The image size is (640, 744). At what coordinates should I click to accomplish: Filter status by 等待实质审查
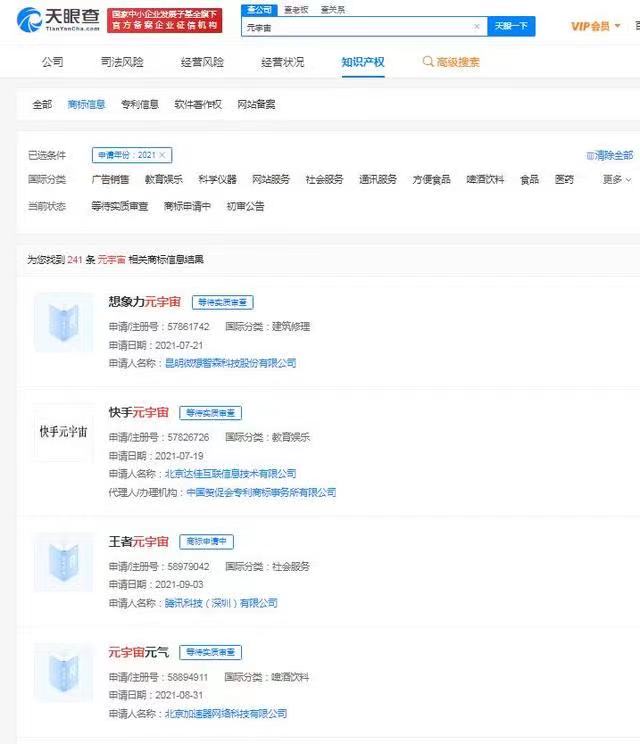(x=120, y=206)
